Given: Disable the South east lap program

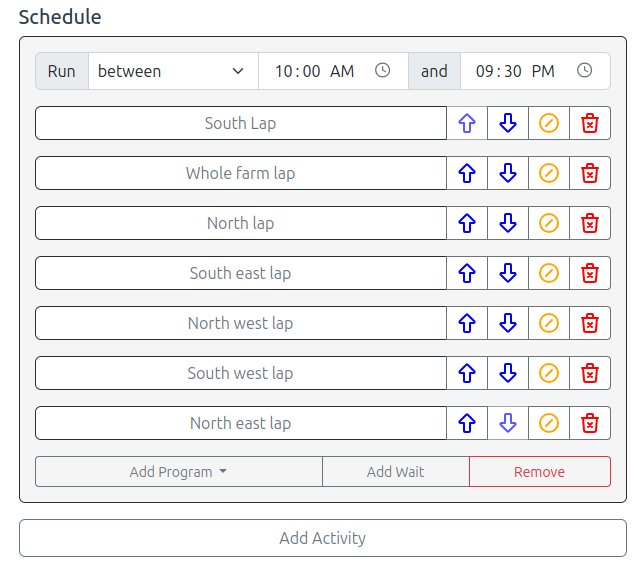Looking at the screenshot, I should (x=549, y=273).
